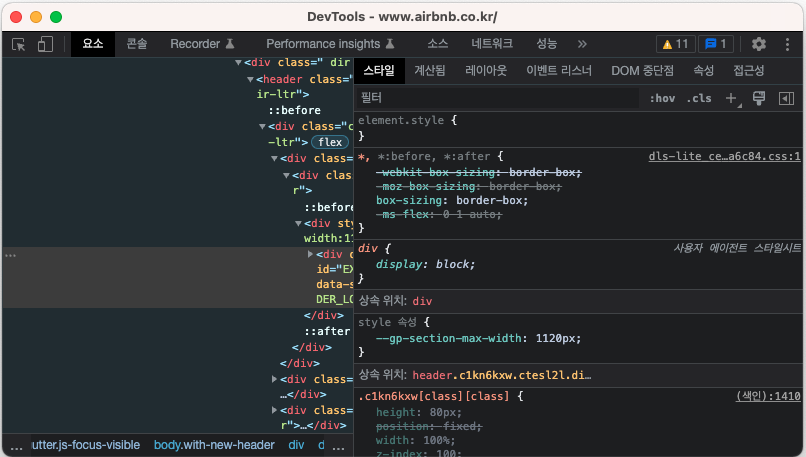Toggle the .cls element classes panel
Image resolution: width=806 pixels, height=457 pixels.
tap(699, 98)
